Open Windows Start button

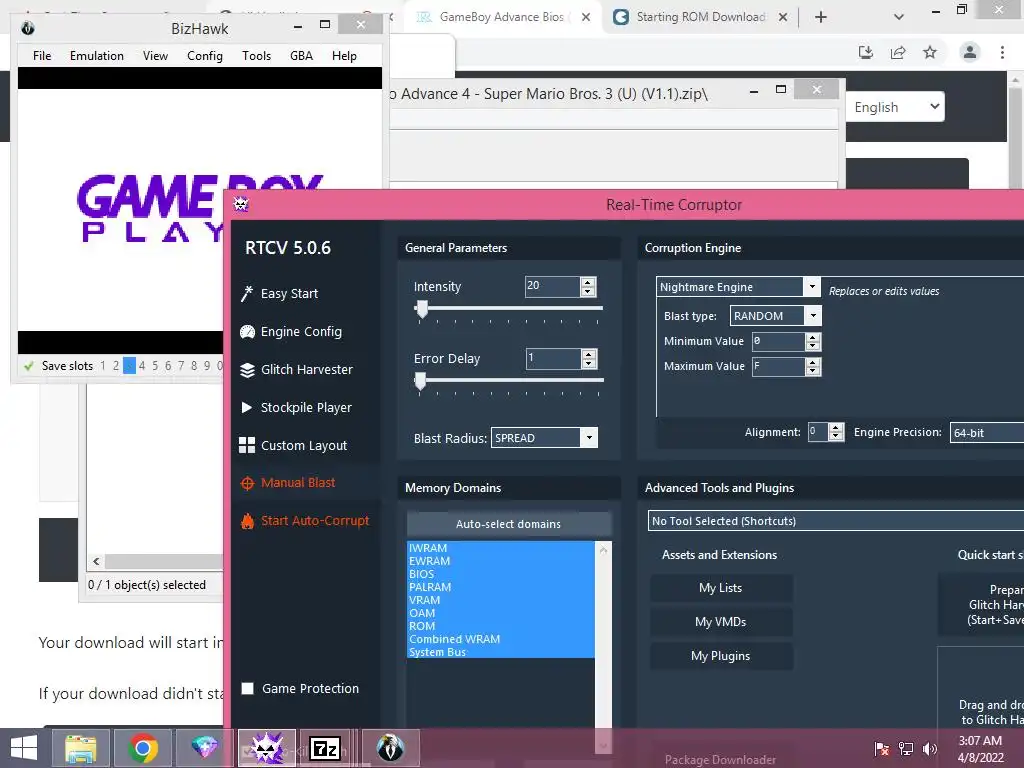(x=24, y=748)
